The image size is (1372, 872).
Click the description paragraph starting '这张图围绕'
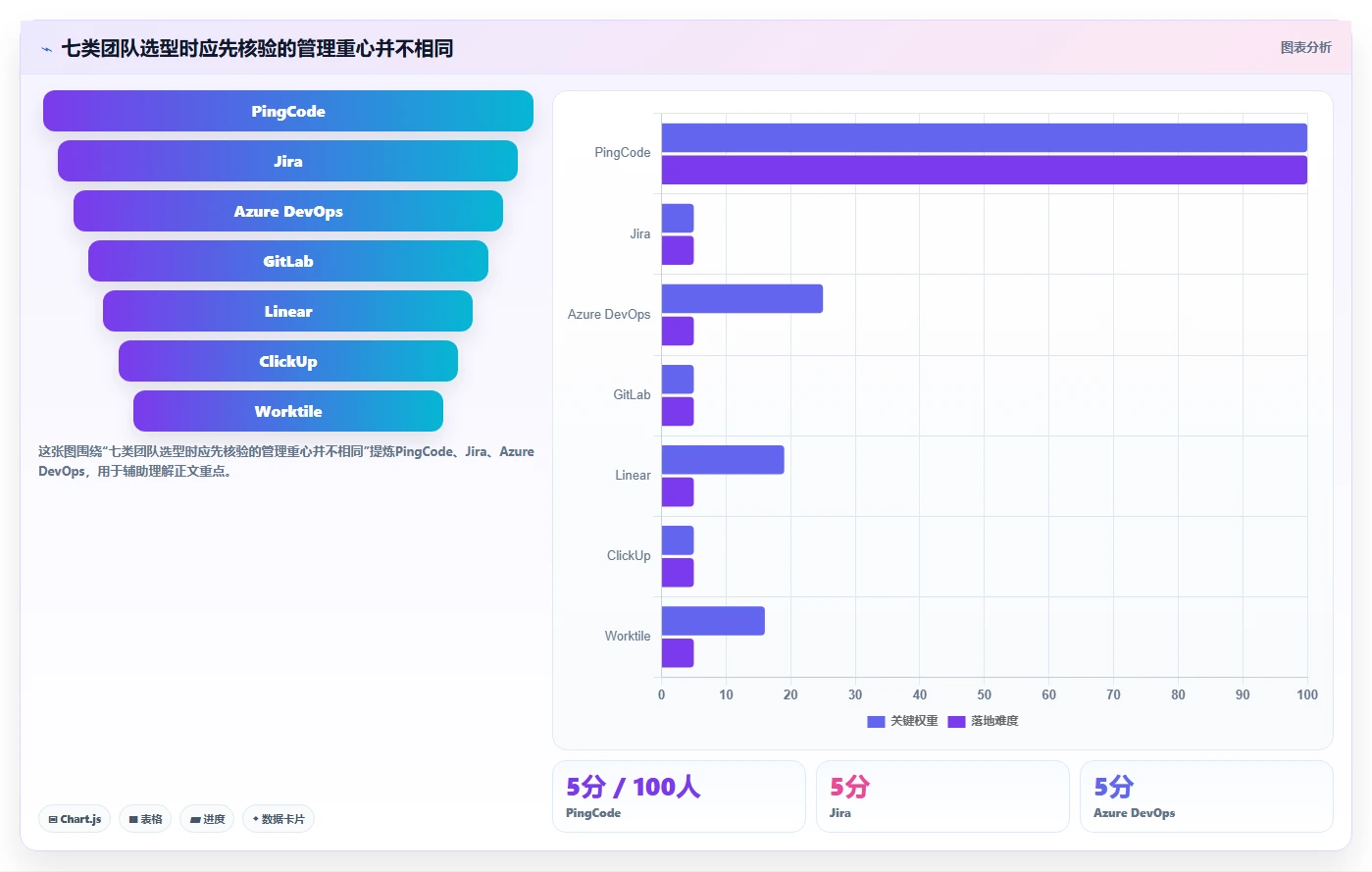[x=286, y=461]
